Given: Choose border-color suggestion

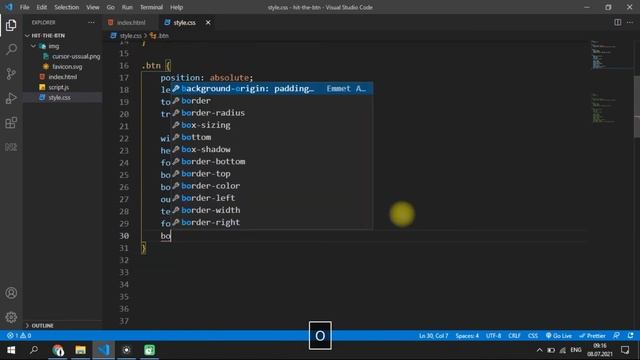Looking at the screenshot, I should coord(271,186).
